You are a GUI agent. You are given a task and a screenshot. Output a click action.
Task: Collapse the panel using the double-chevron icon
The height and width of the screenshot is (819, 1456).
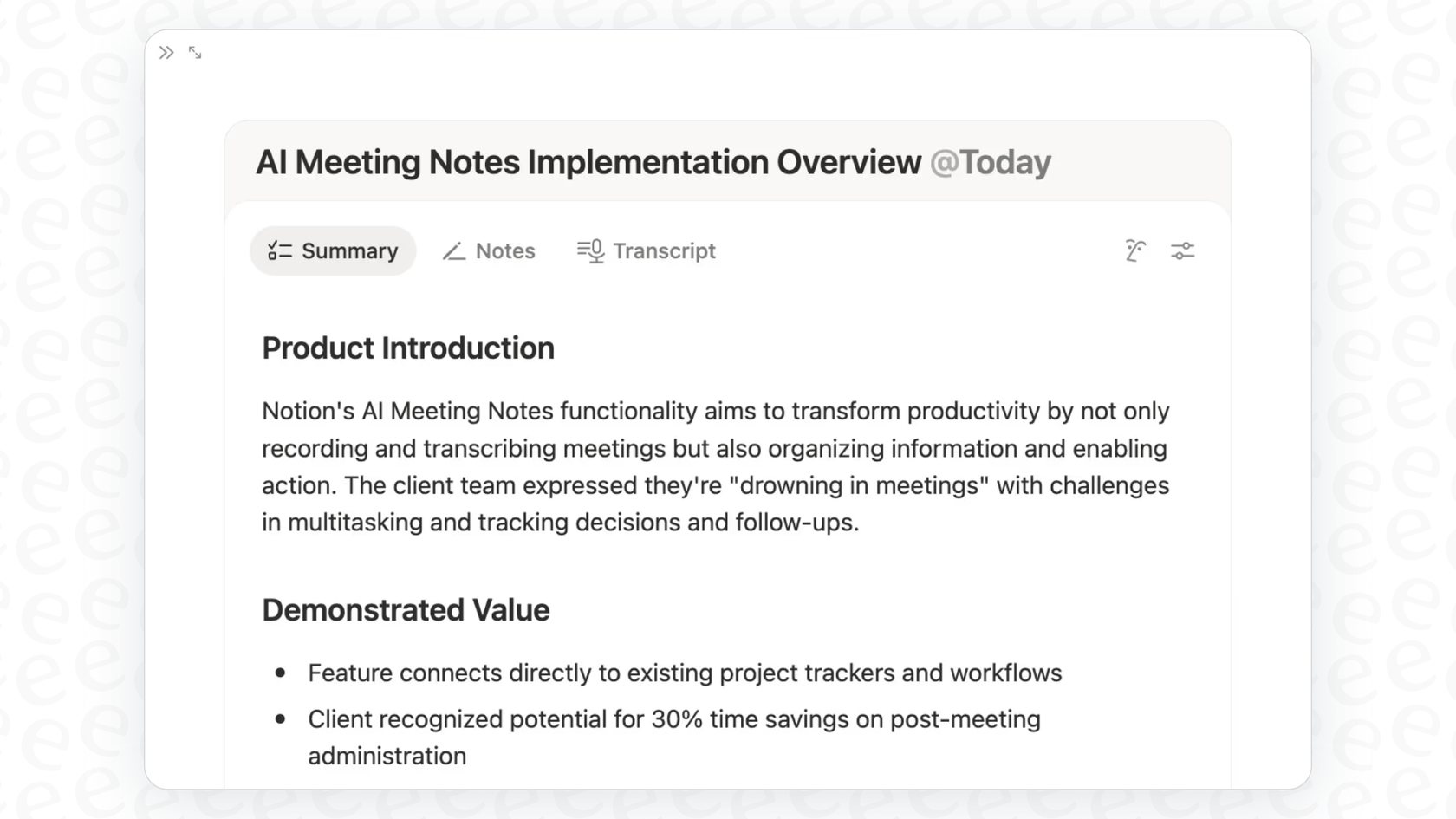tap(166, 52)
